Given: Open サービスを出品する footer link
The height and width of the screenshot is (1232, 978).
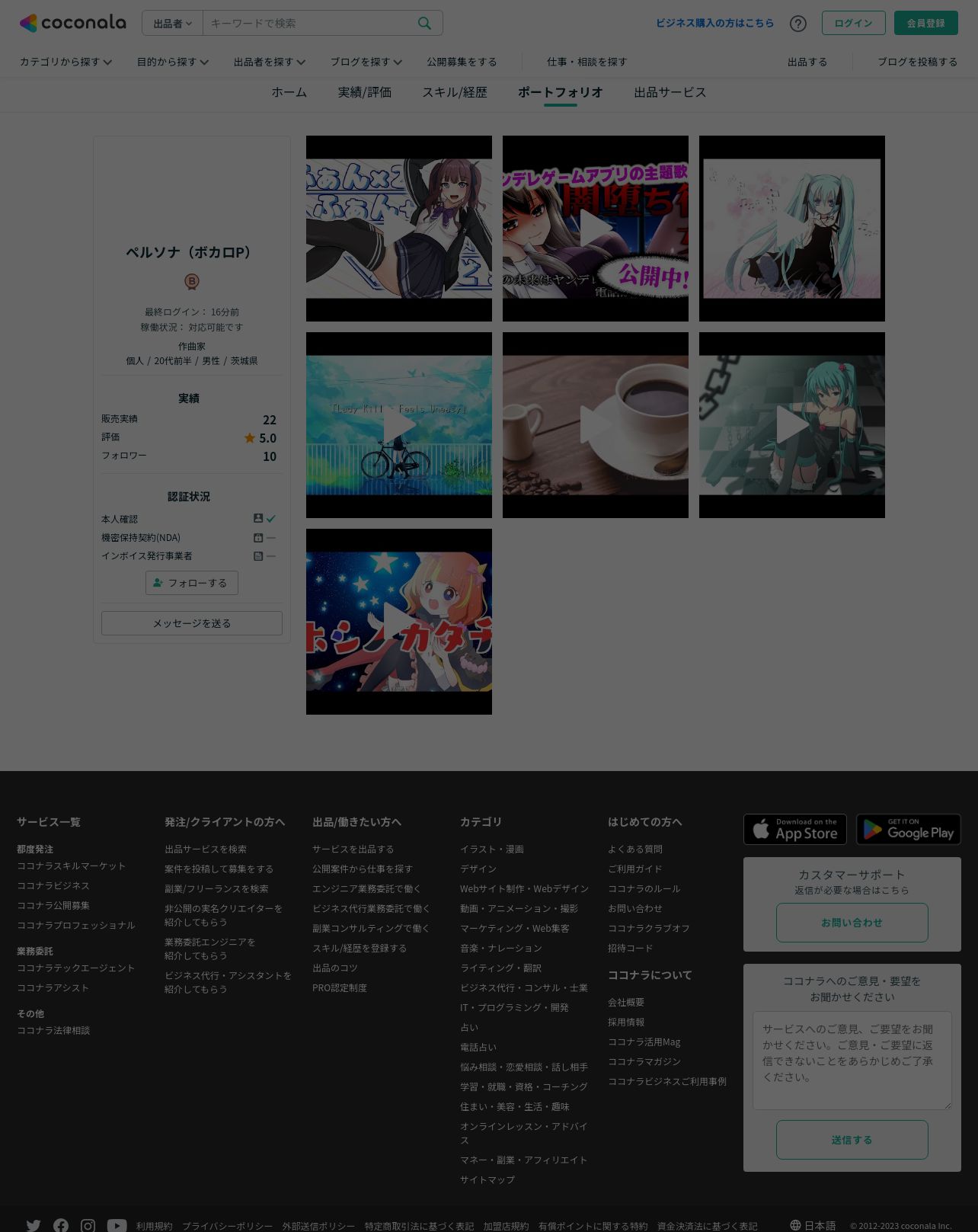Looking at the screenshot, I should tap(353, 850).
